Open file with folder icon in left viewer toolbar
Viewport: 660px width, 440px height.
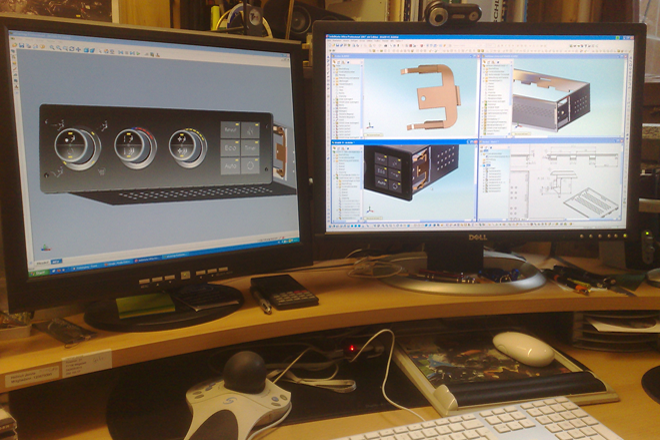tap(14, 45)
